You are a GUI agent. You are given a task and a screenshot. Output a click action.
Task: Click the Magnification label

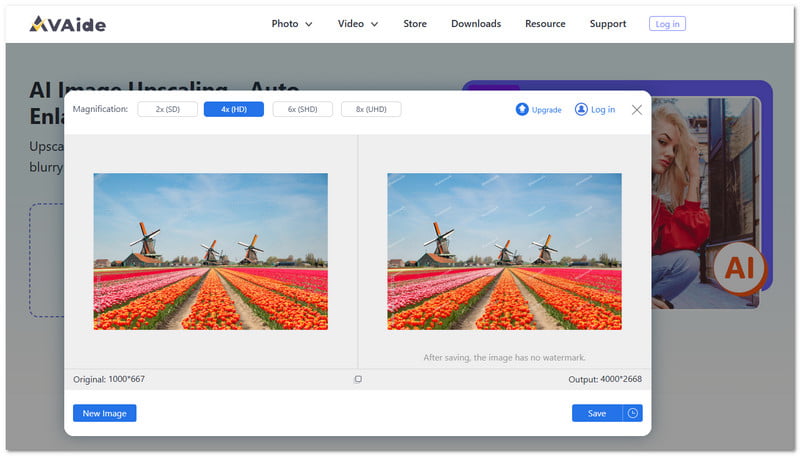click(x=100, y=109)
